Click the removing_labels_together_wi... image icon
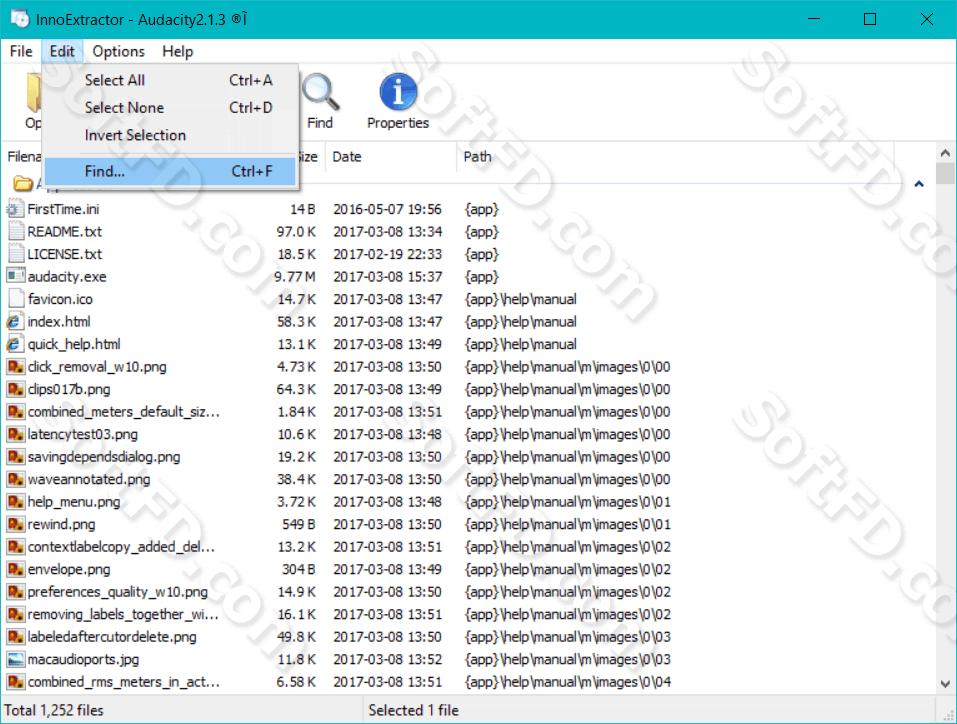The height and width of the screenshot is (724, 957). tap(15, 615)
